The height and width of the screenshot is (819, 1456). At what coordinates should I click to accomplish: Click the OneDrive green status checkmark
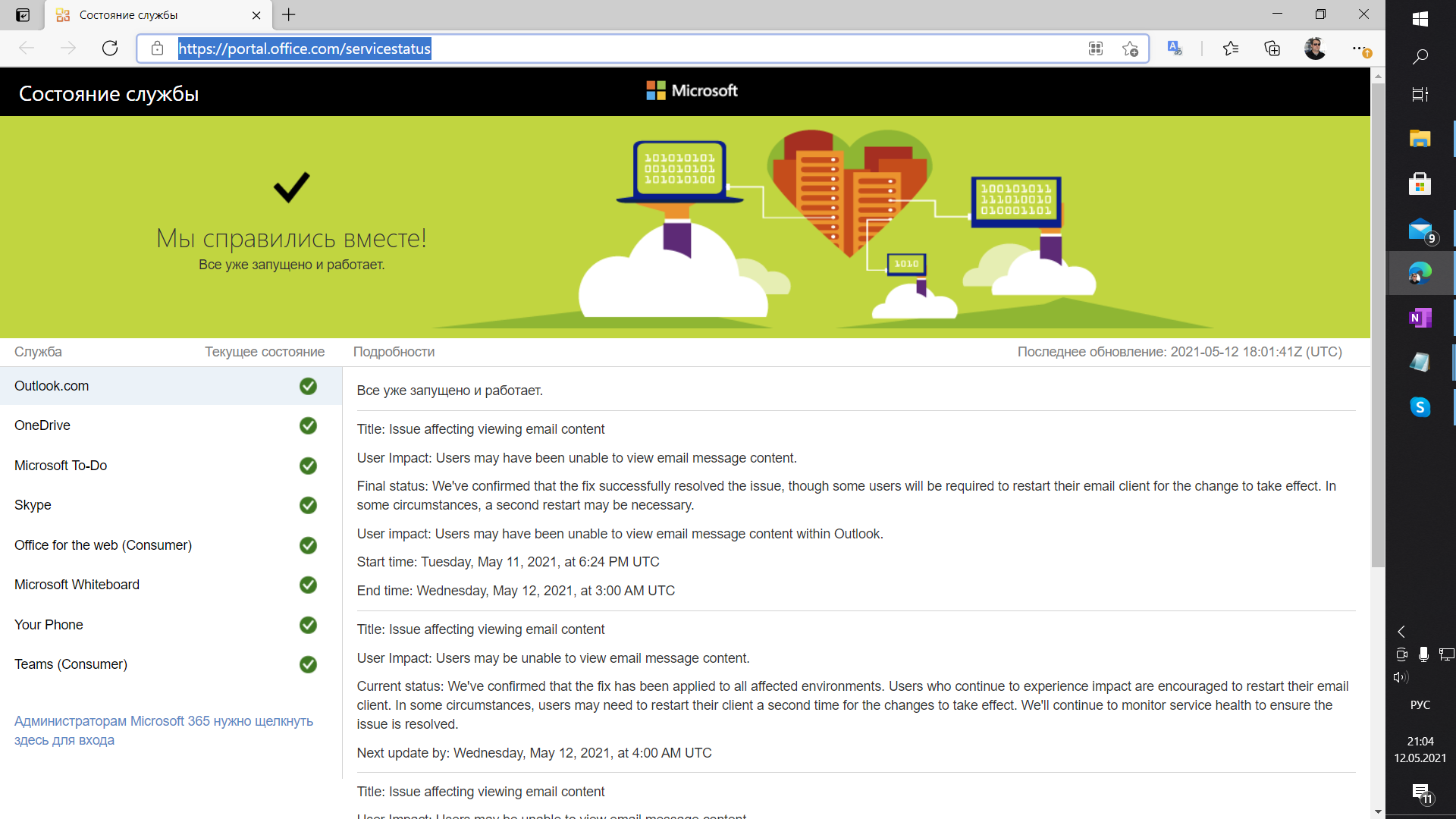coord(308,425)
